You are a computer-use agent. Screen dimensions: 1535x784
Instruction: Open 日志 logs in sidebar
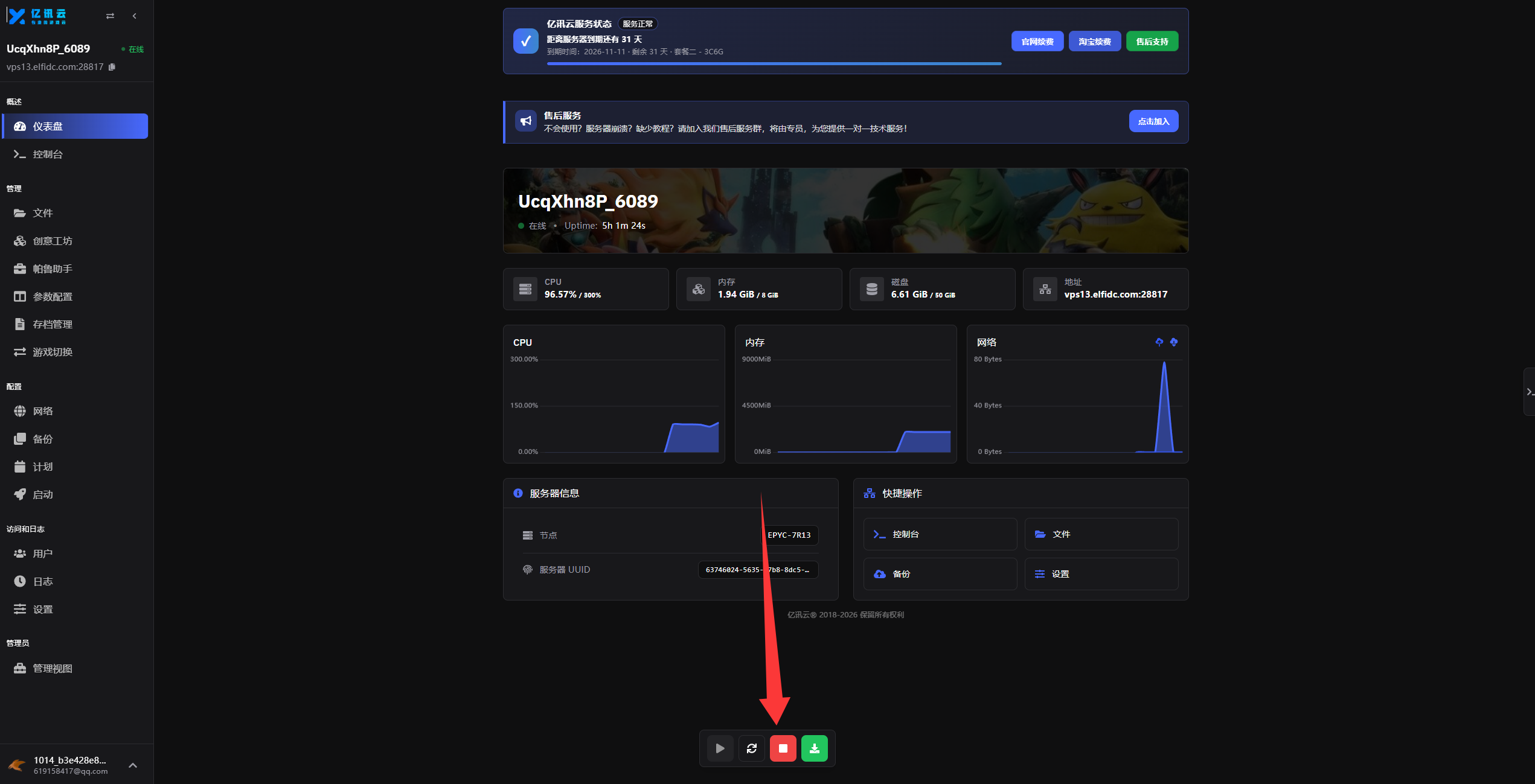tap(75, 581)
